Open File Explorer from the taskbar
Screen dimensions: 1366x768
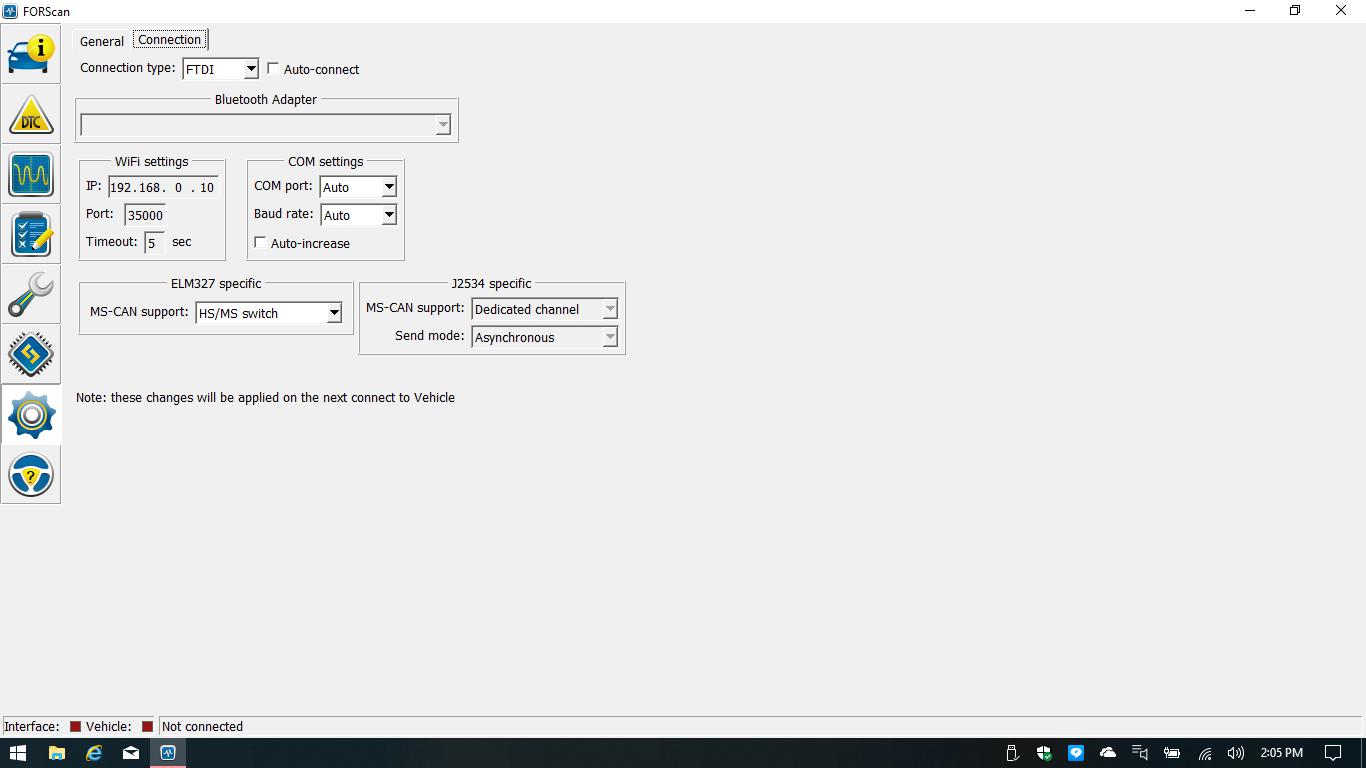click(x=56, y=753)
